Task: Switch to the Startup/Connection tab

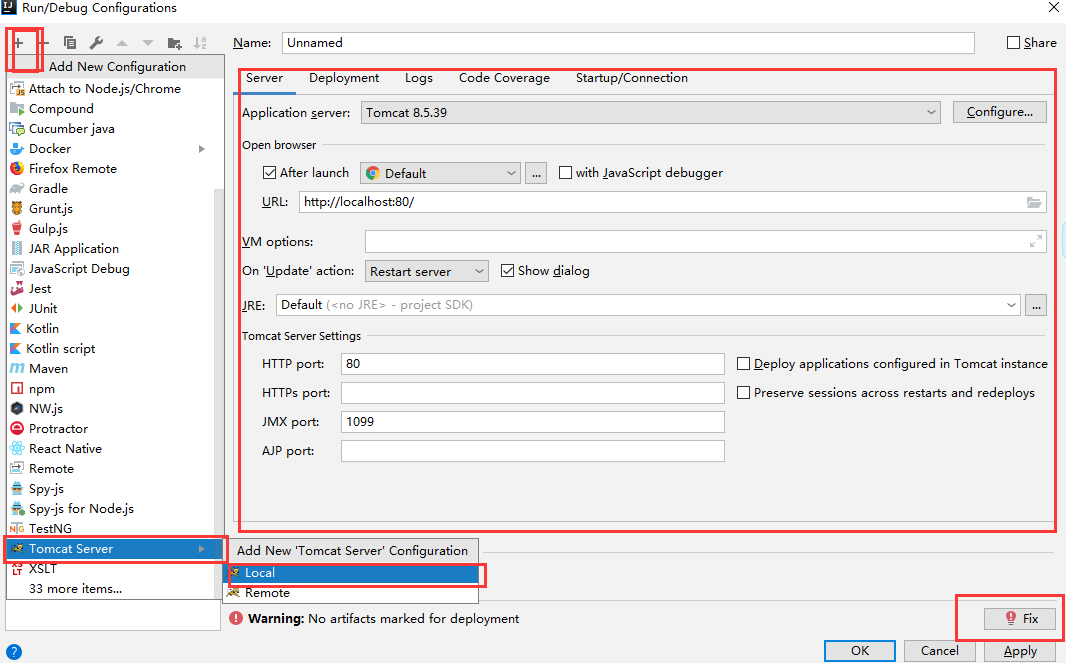Action: 632,78
